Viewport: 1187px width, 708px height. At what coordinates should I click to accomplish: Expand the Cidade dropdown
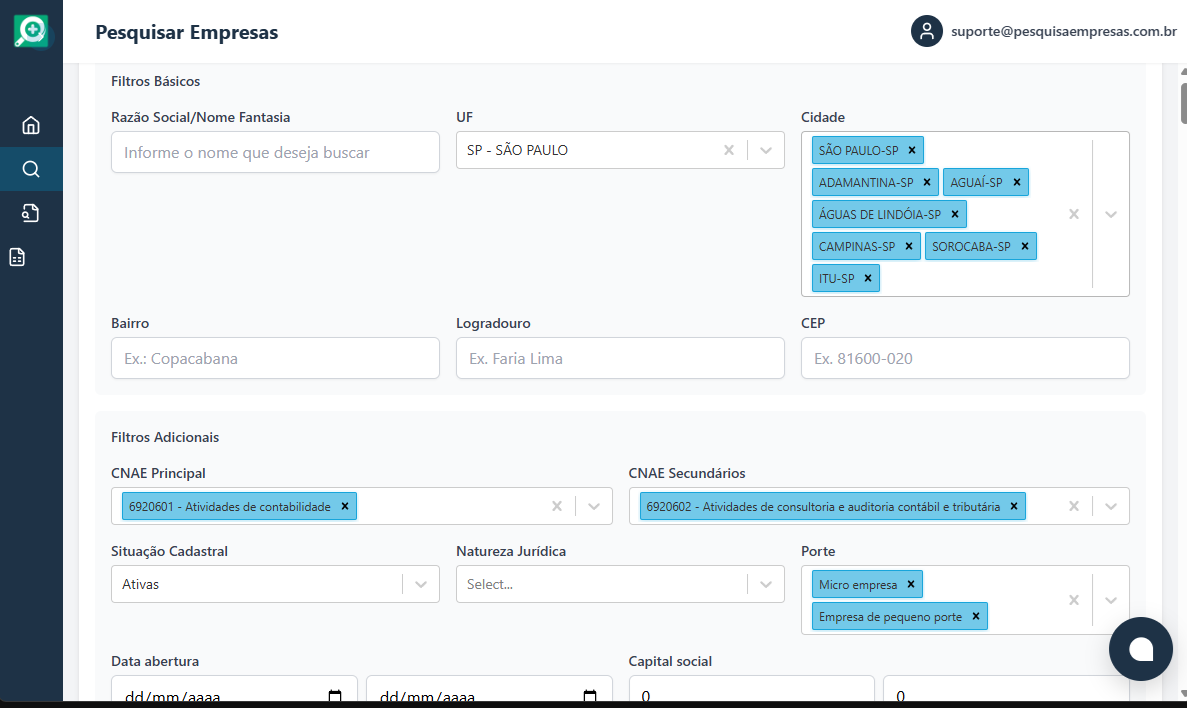click(x=1110, y=213)
